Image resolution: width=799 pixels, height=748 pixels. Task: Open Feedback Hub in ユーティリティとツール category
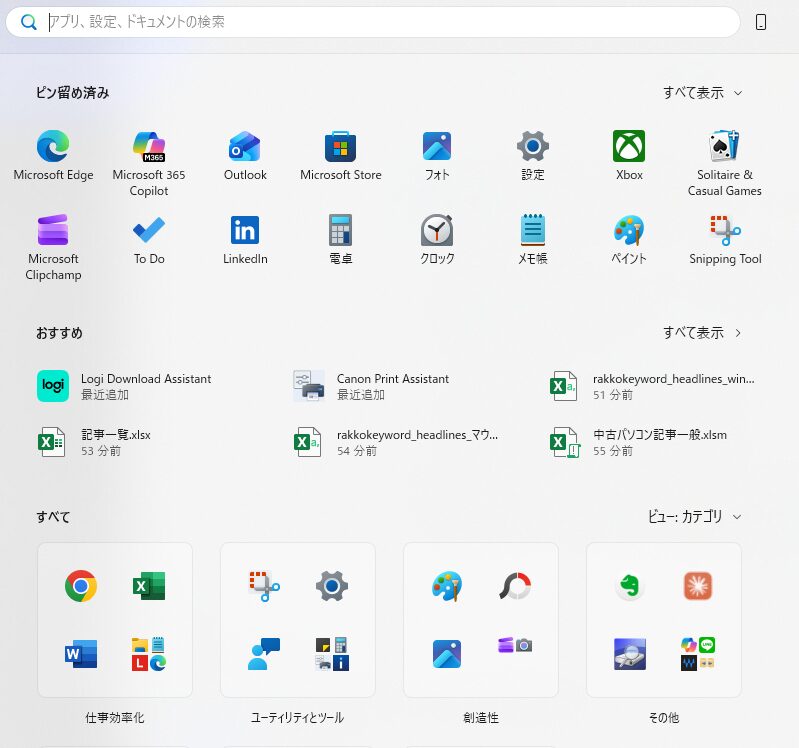pyautogui.click(x=264, y=654)
